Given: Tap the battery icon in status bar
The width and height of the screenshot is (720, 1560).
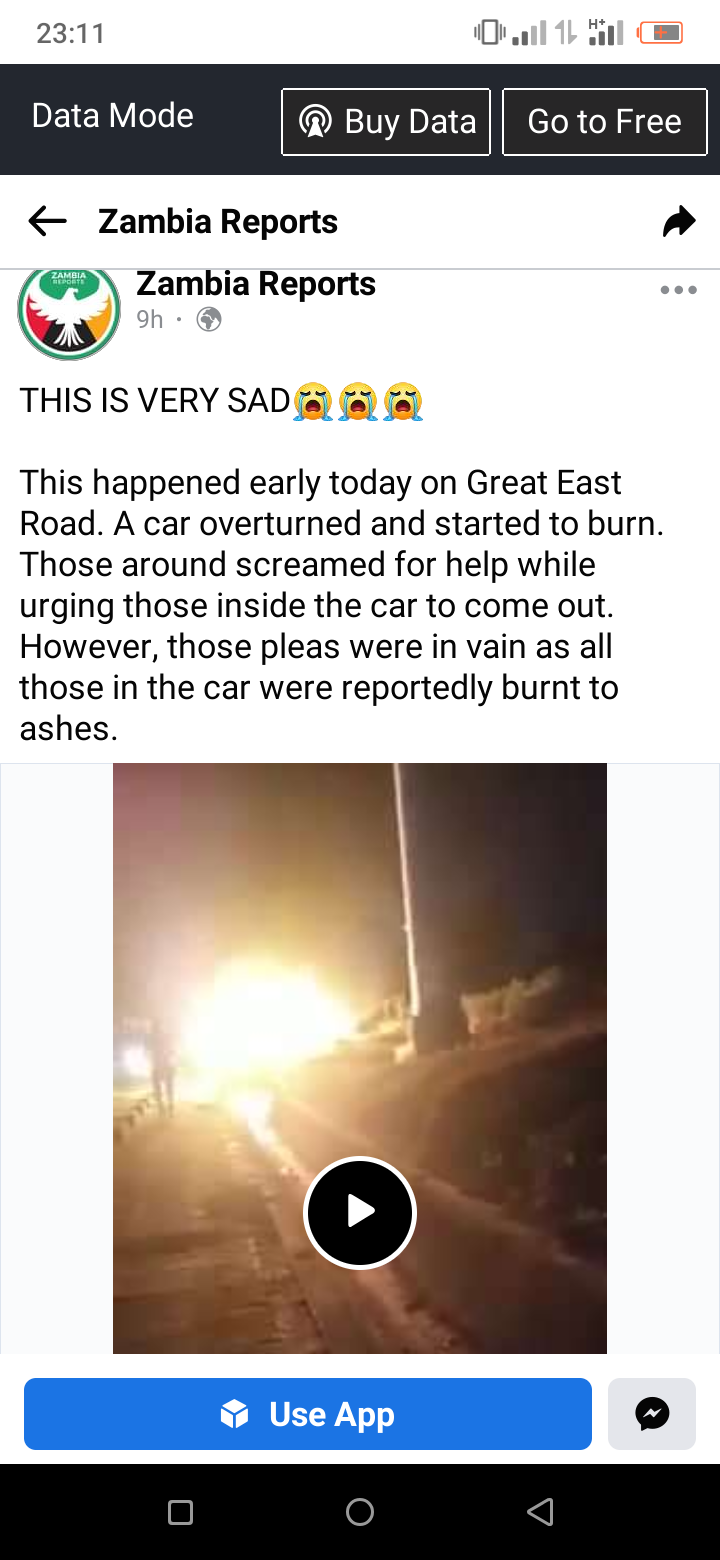Looking at the screenshot, I should tap(660, 33).
